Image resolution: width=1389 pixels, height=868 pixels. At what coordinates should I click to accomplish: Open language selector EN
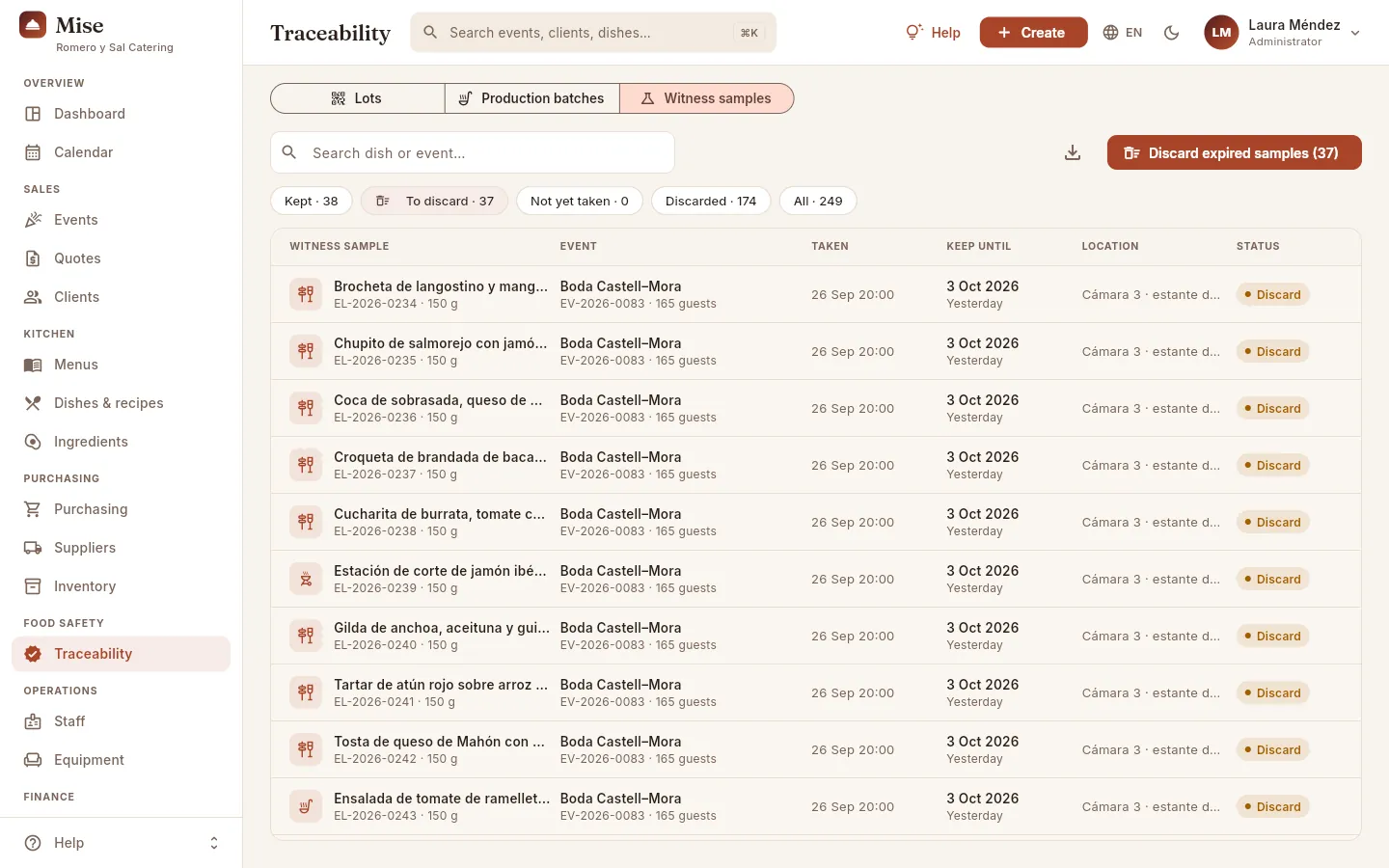[x=1123, y=33]
